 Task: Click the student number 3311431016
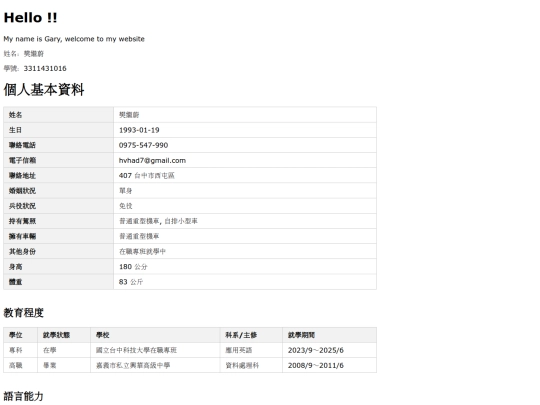[x=45, y=68]
